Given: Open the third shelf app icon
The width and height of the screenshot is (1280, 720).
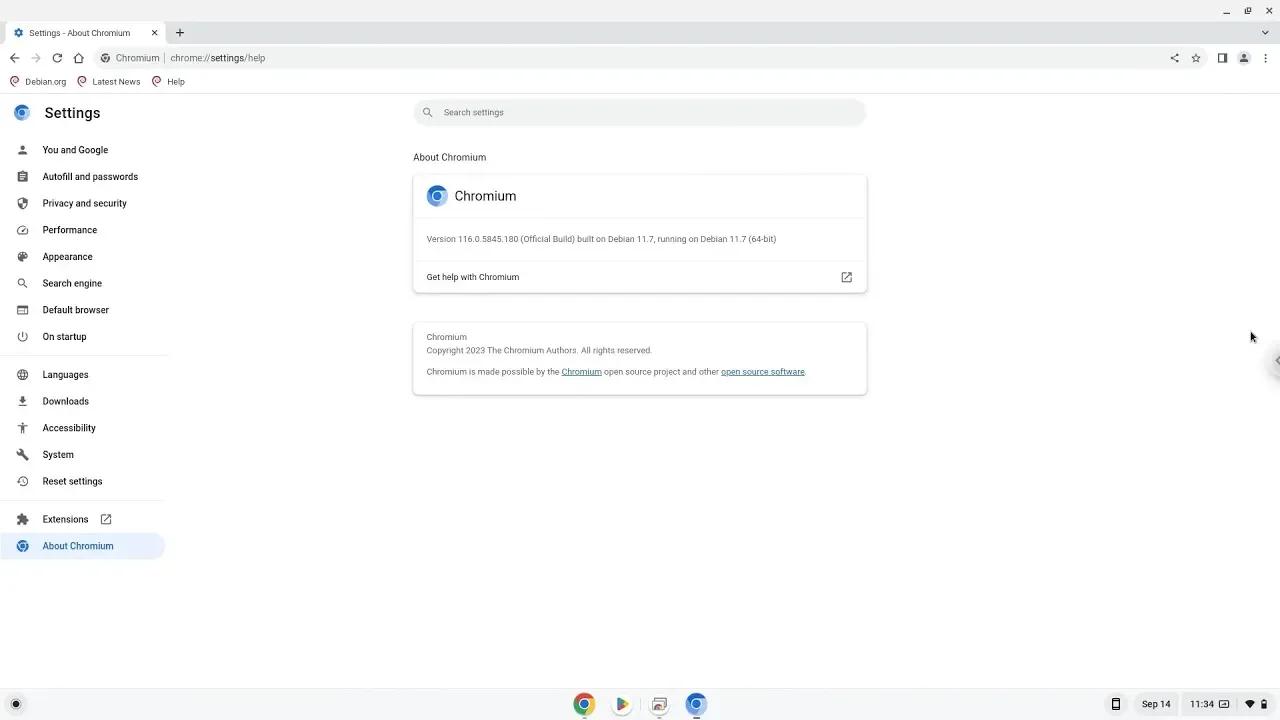Looking at the screenshot, I should (x=659, y=704).
